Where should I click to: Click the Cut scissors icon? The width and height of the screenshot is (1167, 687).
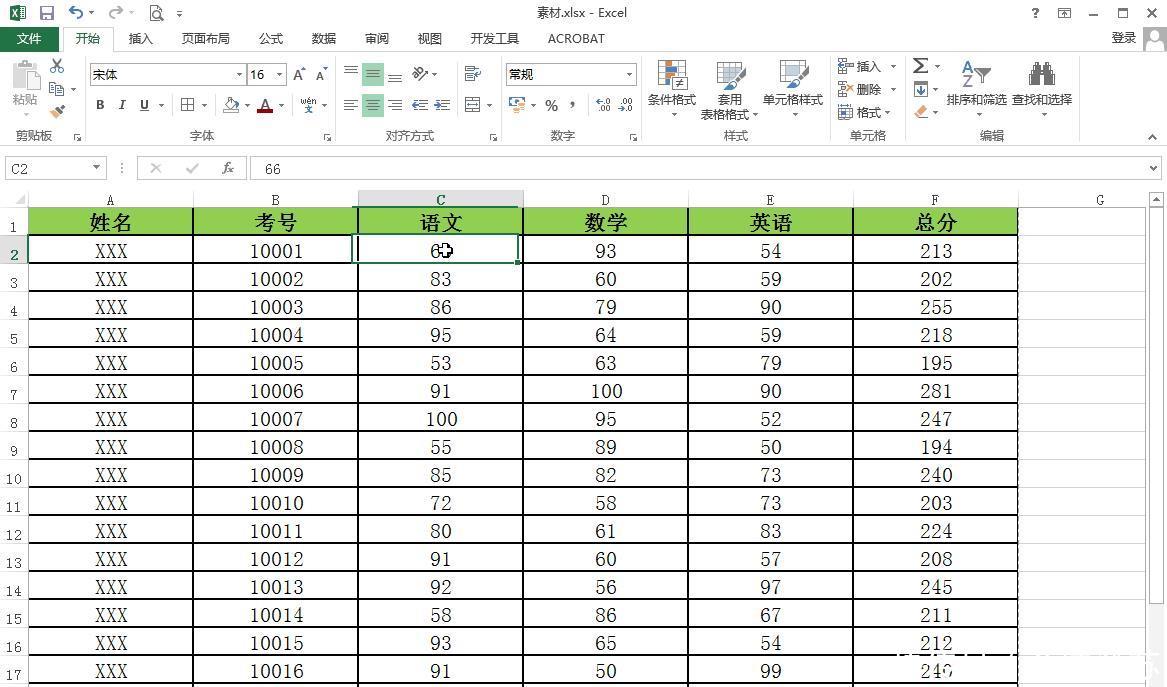[x=57, y=66]
